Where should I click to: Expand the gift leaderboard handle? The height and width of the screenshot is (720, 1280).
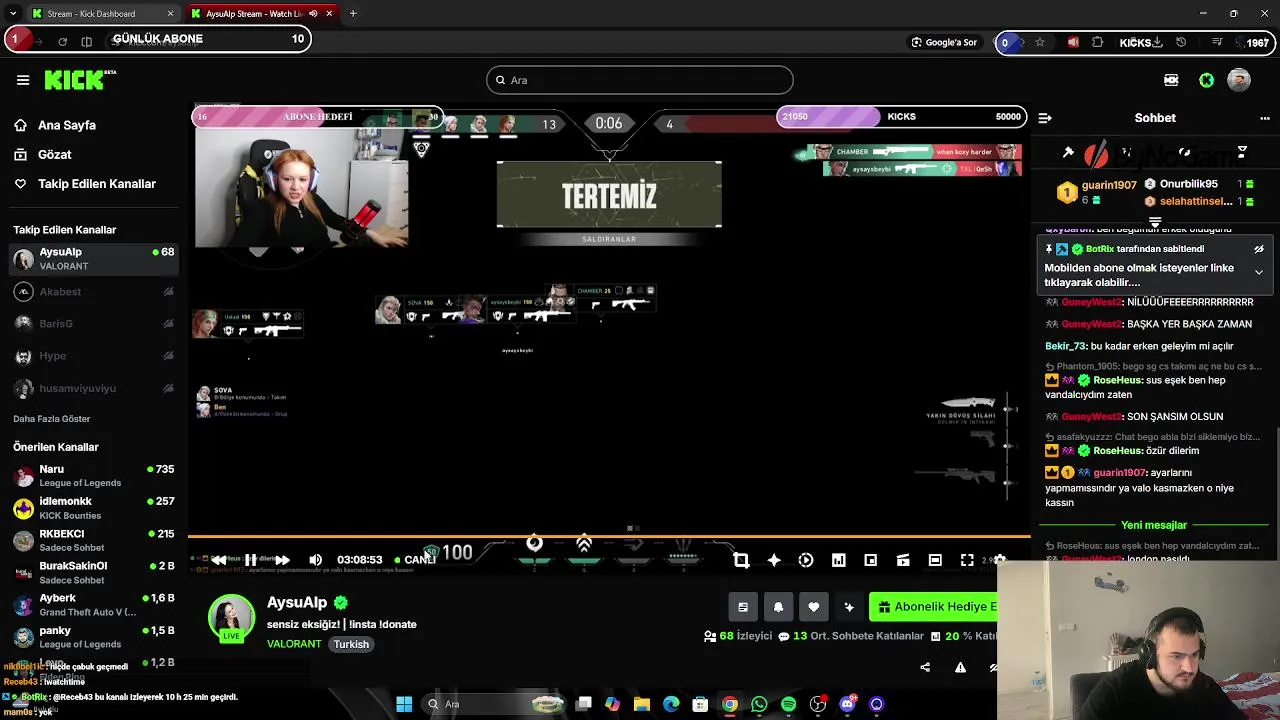1155,223
